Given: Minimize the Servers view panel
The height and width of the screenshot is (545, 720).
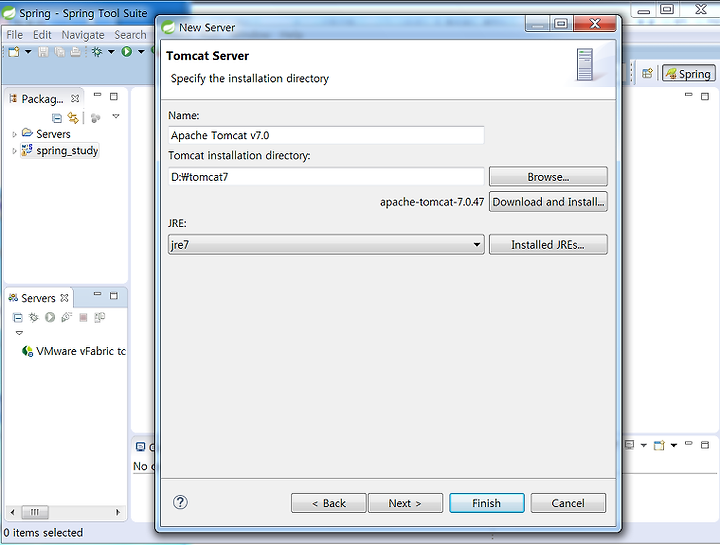Looking at the screenshot, I should click(x=97, y=294).
